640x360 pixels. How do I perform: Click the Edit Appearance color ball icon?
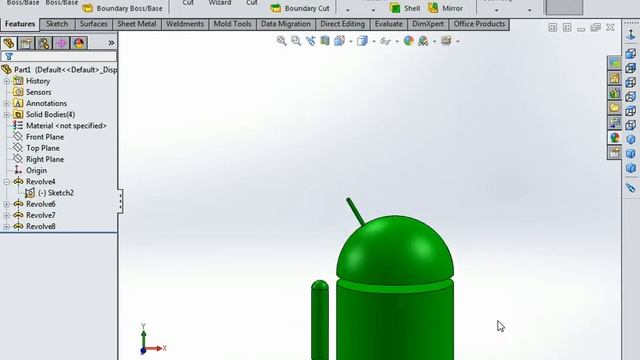tap(409, 41)
